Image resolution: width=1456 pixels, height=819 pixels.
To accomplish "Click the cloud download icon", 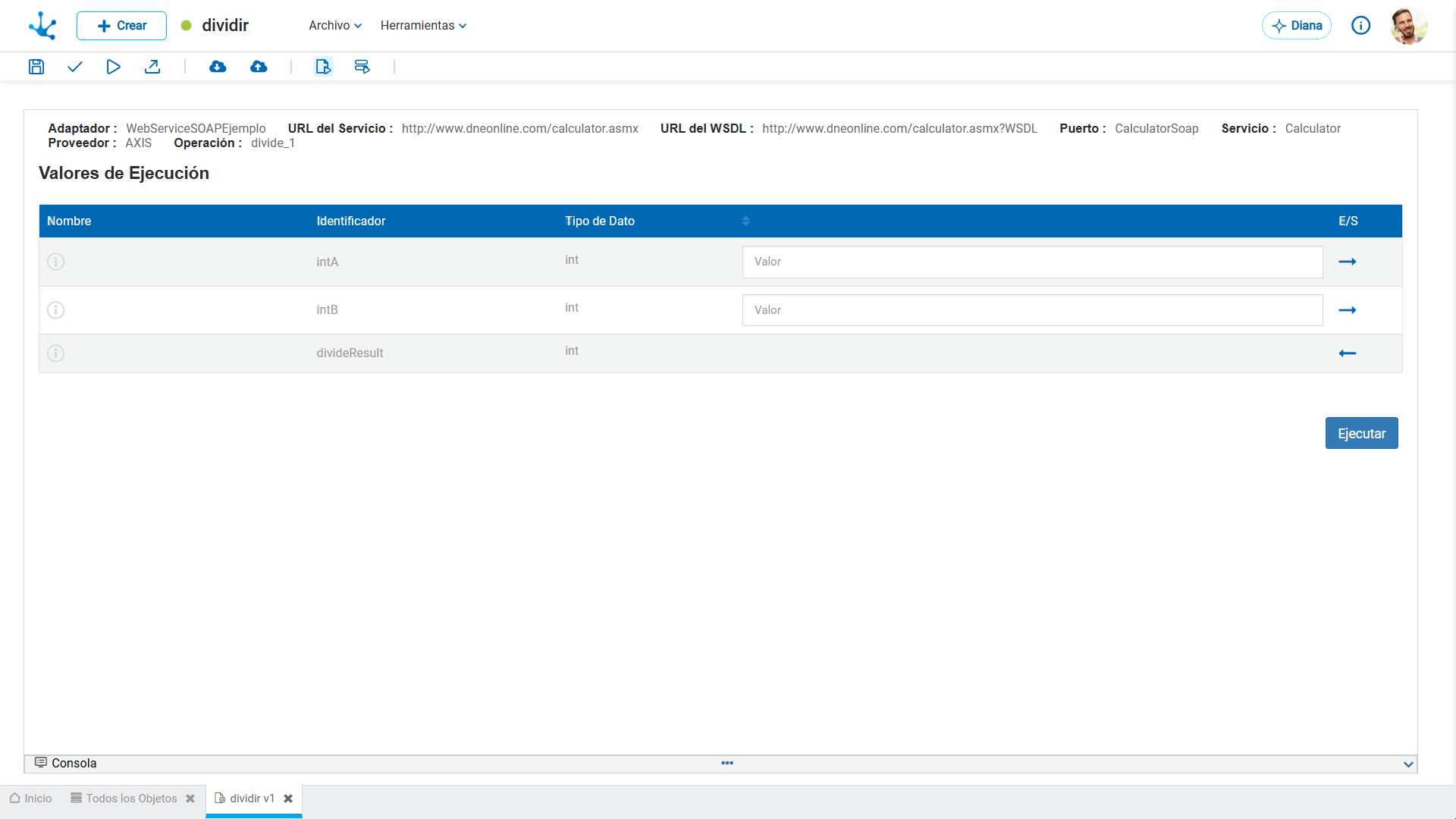I will point(218,67).
